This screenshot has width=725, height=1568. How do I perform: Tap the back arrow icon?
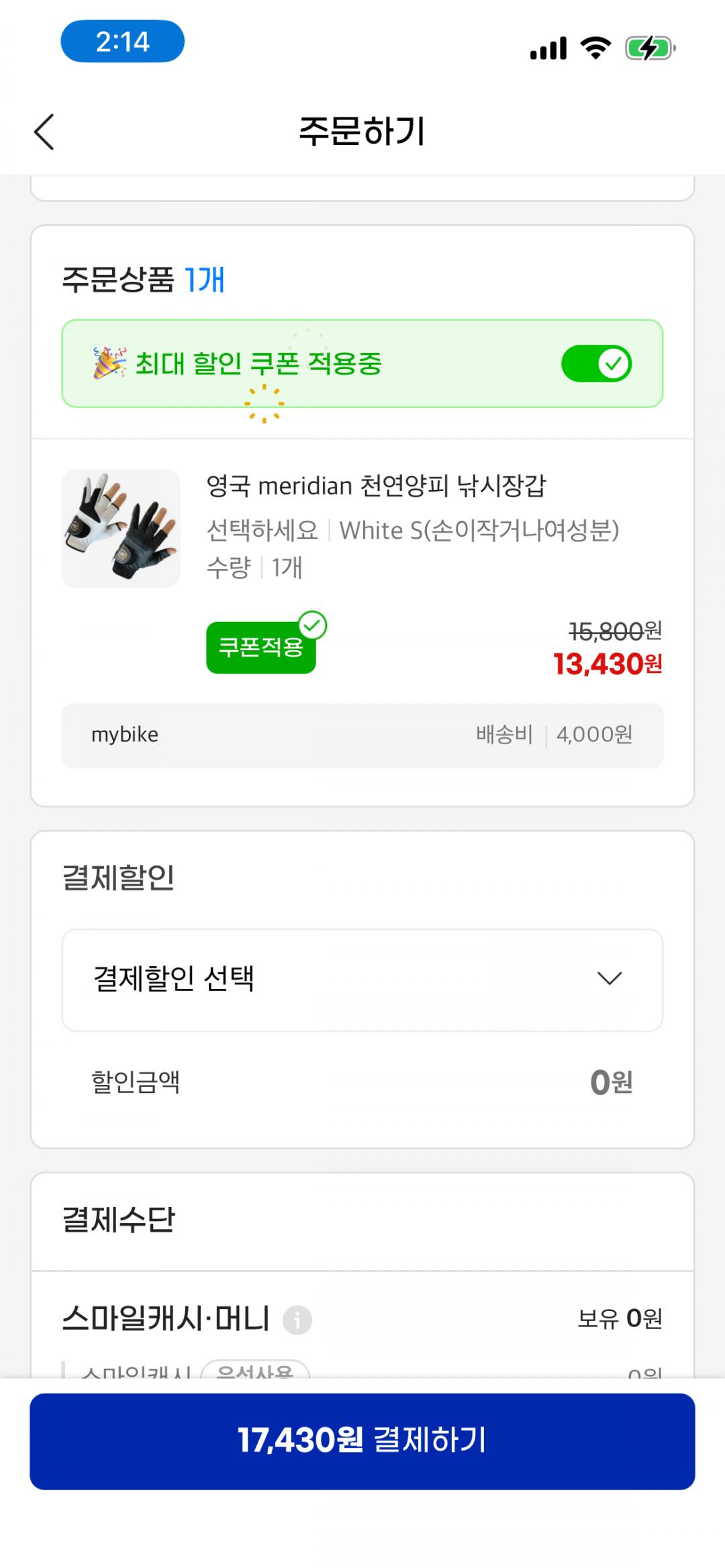(x=44, y=132)
